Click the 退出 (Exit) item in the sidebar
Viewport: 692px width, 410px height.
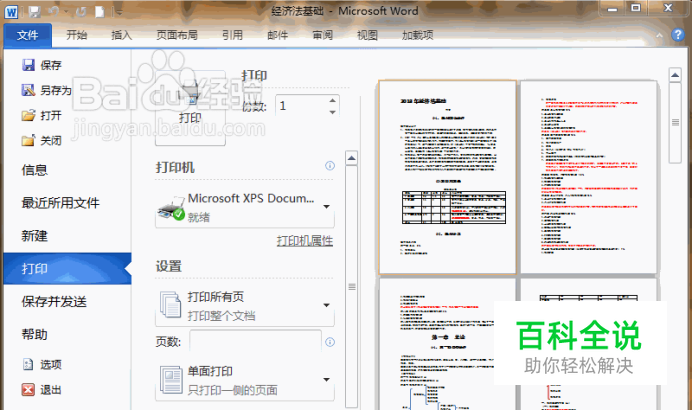coord(42,390)
